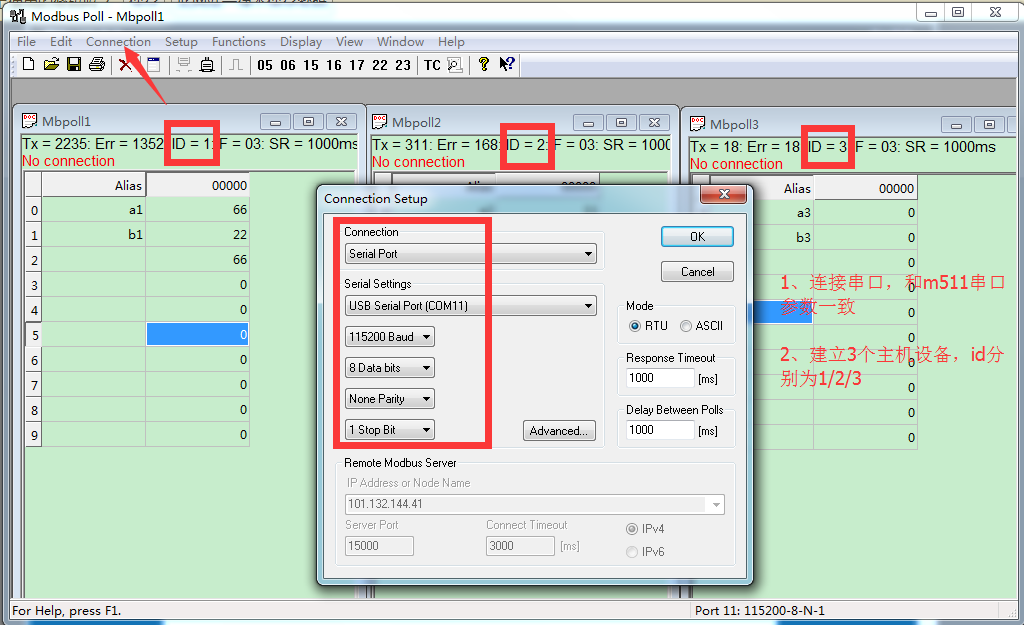The height and width of the screenshot is (625, 1024).
Task: Click the Print toolbar icon
Action: pos(97,65)
